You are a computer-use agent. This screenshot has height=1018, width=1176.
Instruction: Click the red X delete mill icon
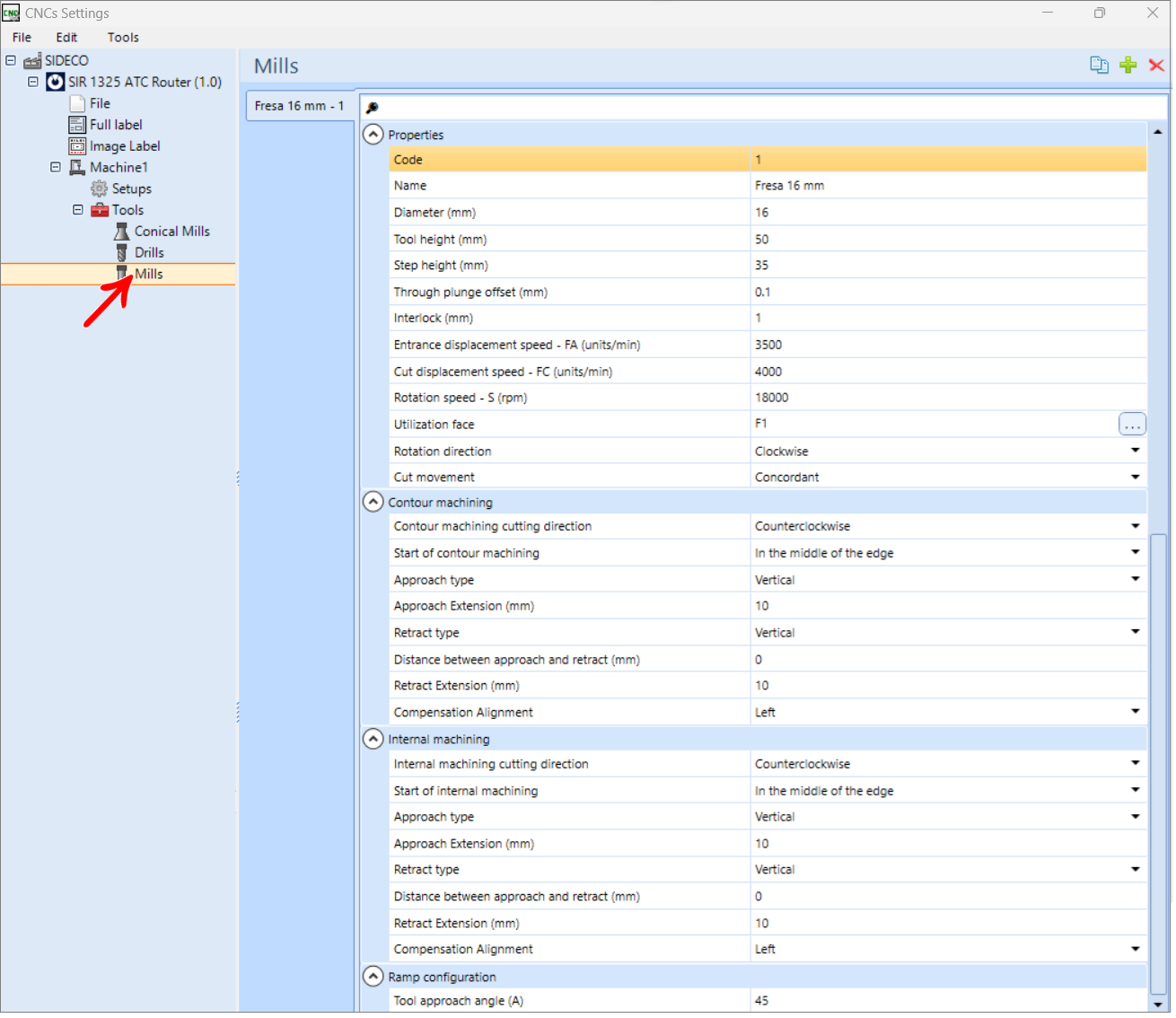(1156, 65)
